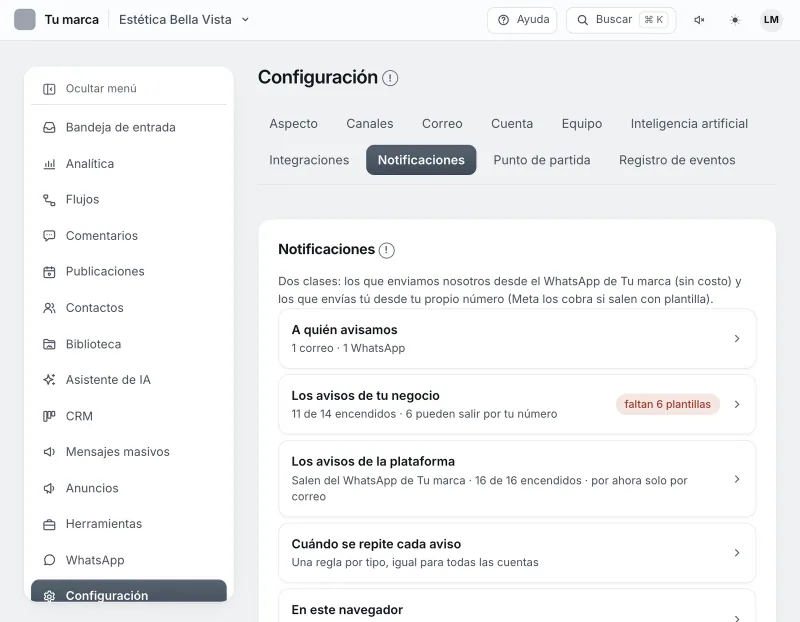Expand Los avisos de tu negocio chevron

(x=737, y=405)
